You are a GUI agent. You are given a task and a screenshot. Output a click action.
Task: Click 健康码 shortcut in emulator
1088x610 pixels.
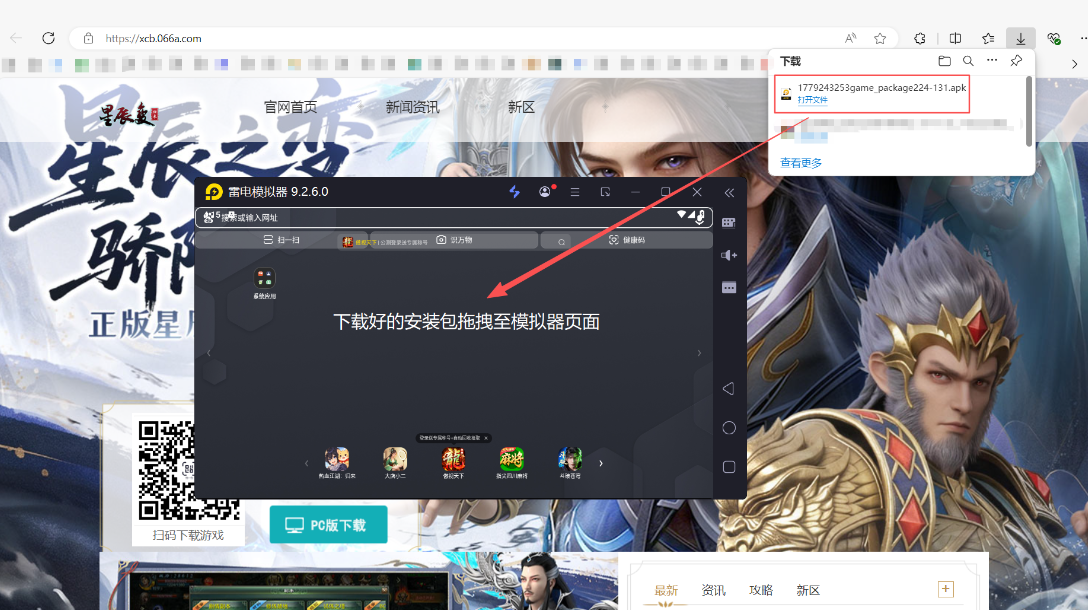point(627,240)
